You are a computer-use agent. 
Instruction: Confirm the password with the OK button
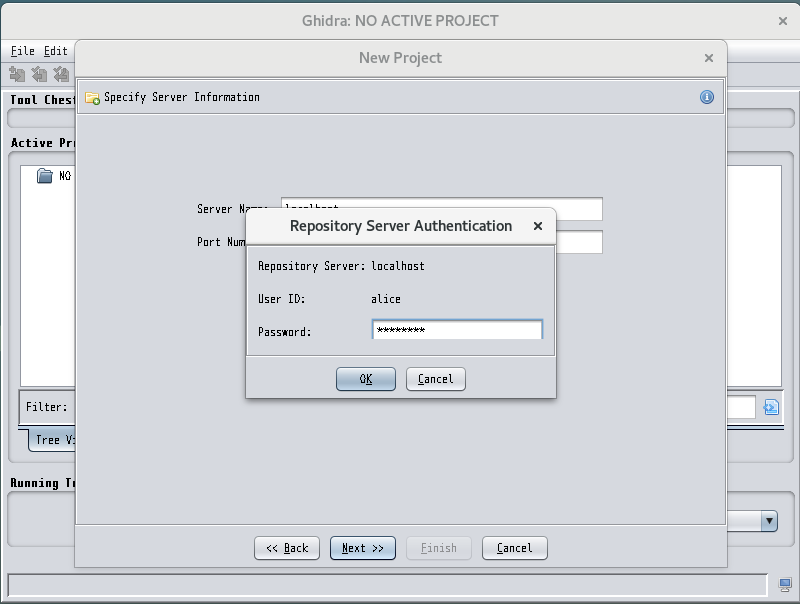pyautogui.click(x=365, y=379)
